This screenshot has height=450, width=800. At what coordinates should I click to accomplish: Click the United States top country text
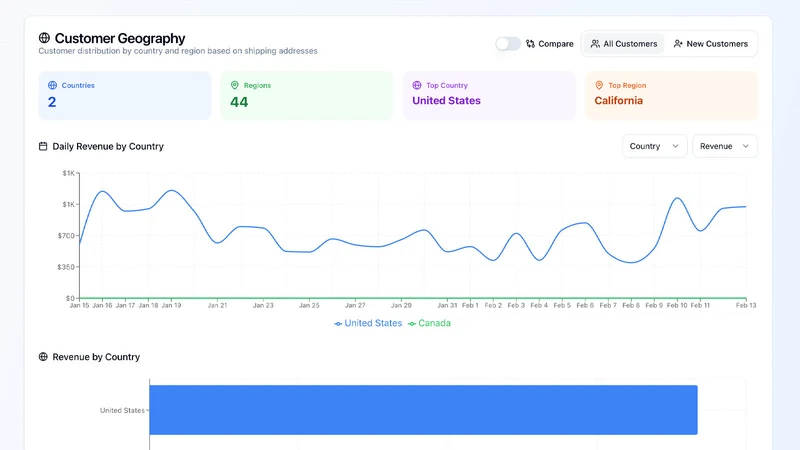click(446, 101)
